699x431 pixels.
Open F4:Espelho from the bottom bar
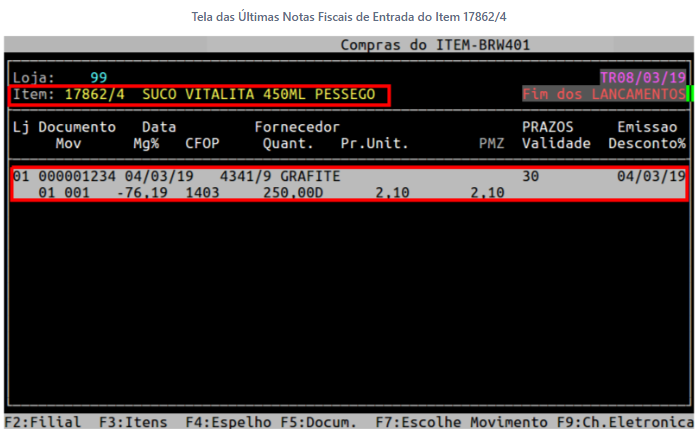223,422
